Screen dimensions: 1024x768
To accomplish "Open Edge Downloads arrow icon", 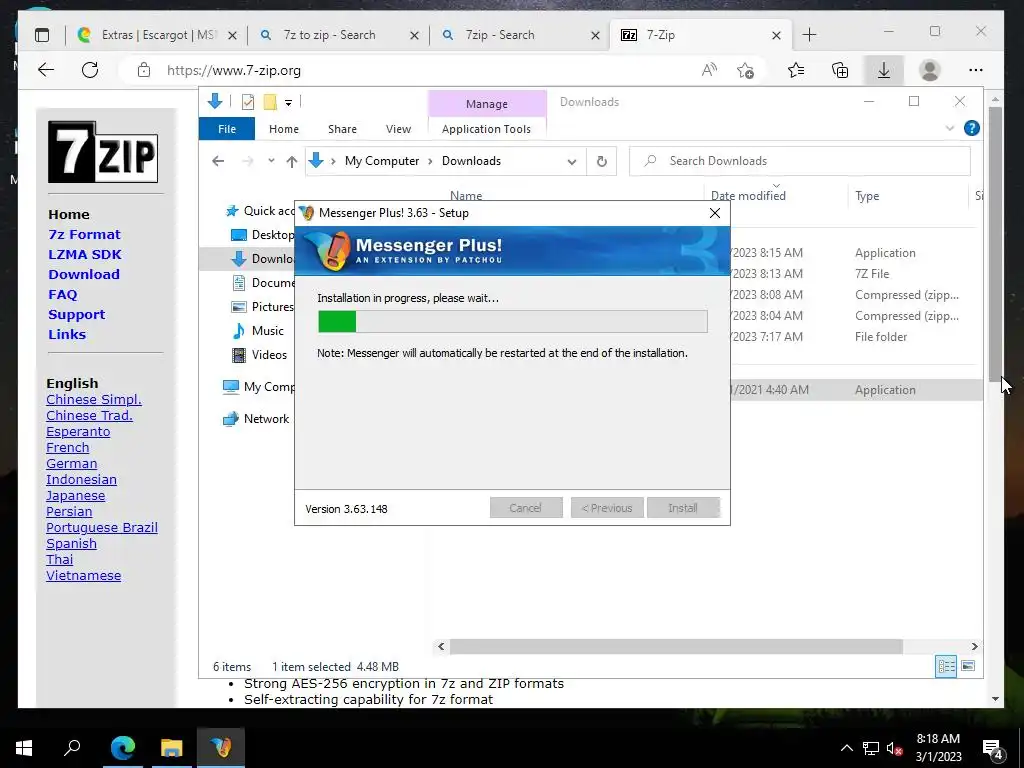I will (x=884, y=71).
